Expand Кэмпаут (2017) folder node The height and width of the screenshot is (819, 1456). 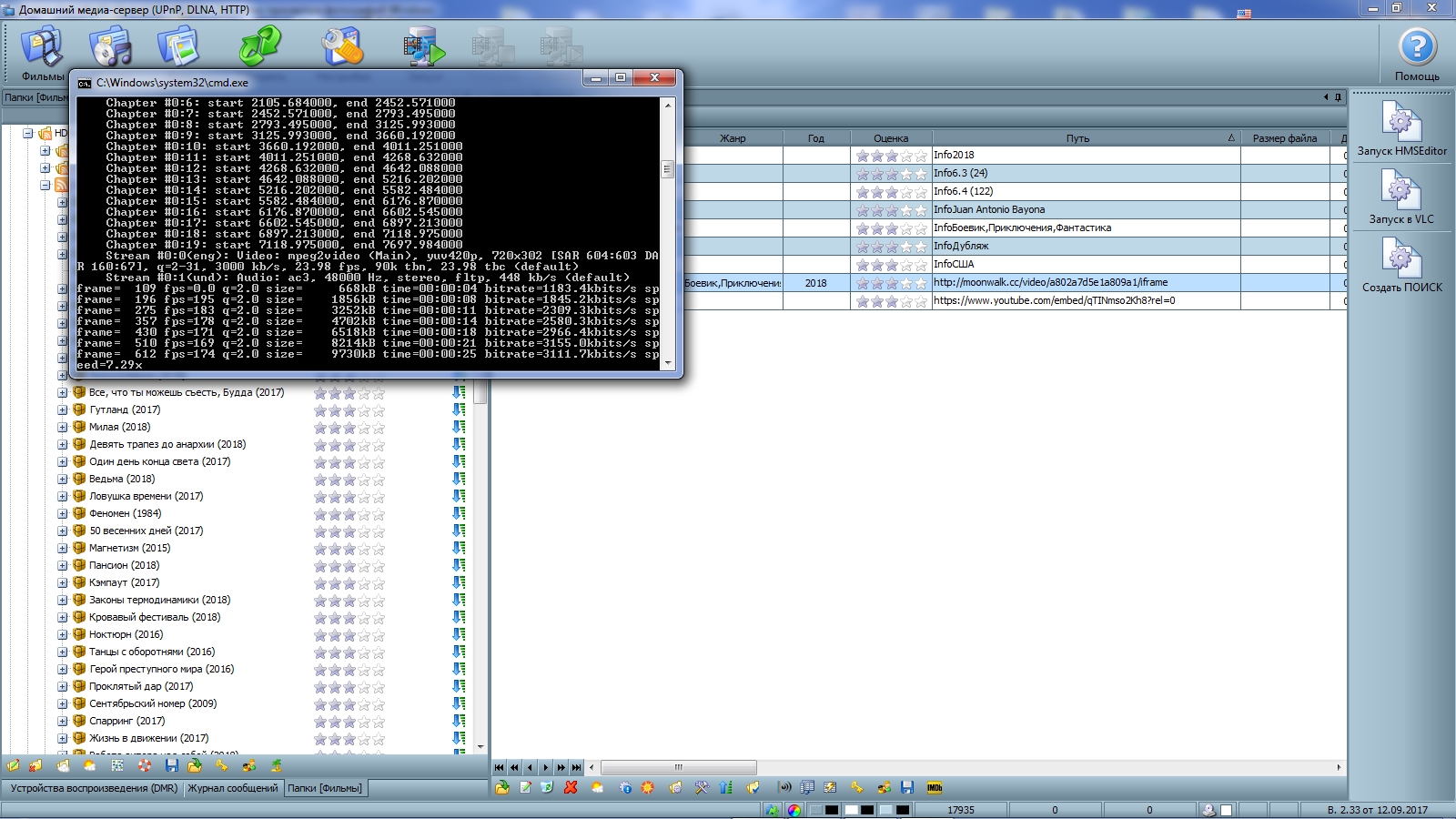tap(63, 582)
